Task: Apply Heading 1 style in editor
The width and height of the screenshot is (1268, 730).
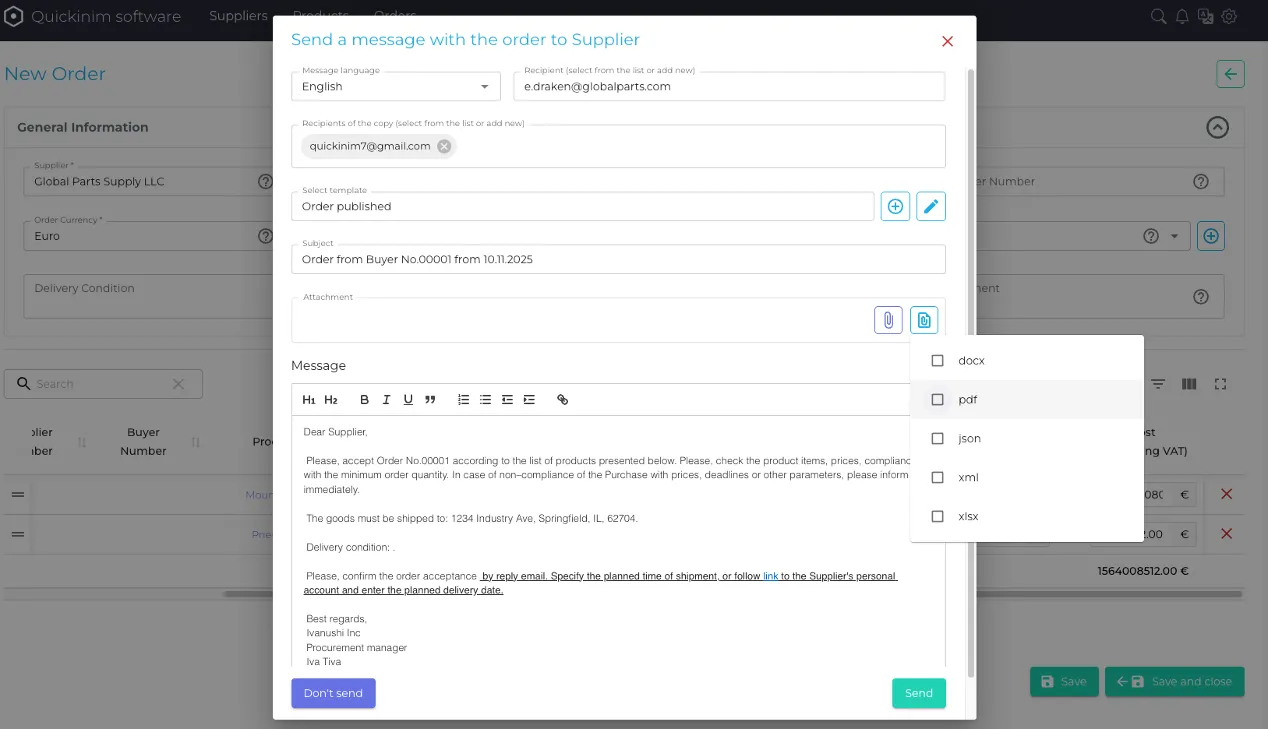Action: (309, 400)
